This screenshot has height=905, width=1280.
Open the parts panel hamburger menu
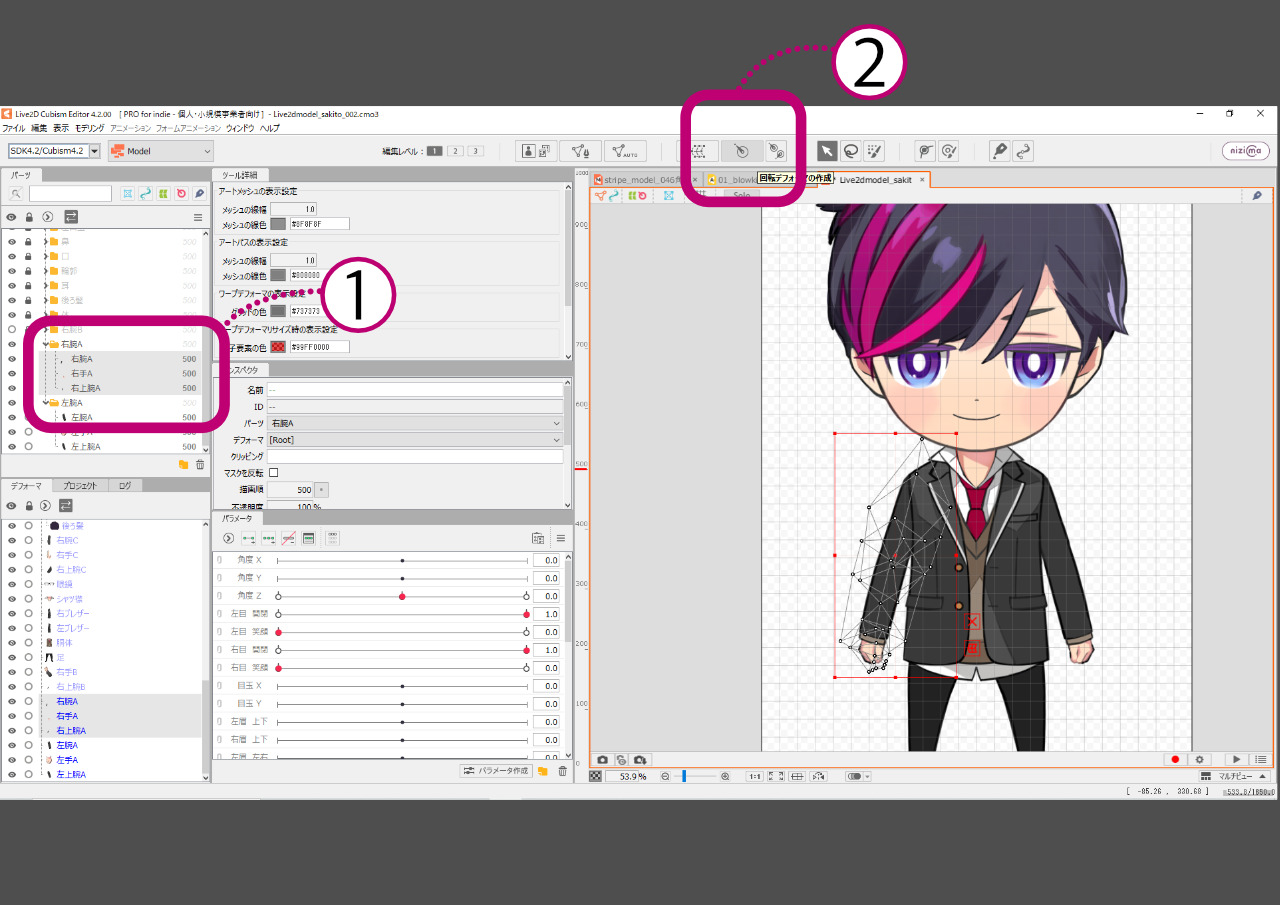coord(198,216)
